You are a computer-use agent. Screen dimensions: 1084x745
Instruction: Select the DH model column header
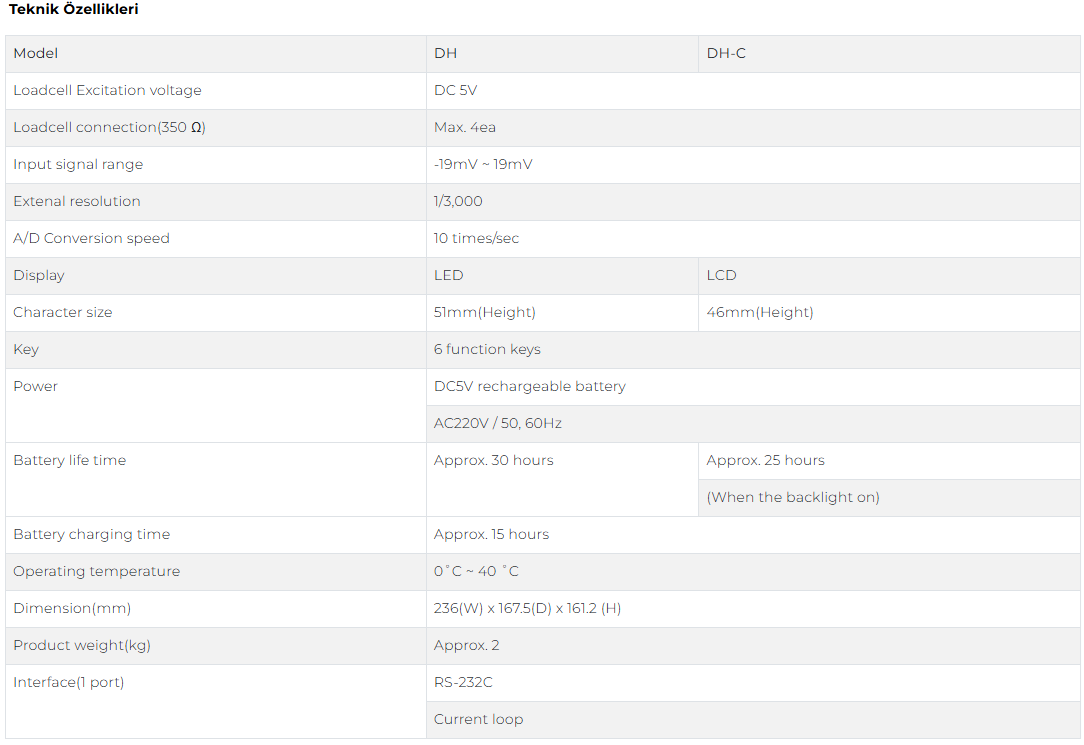446,54
